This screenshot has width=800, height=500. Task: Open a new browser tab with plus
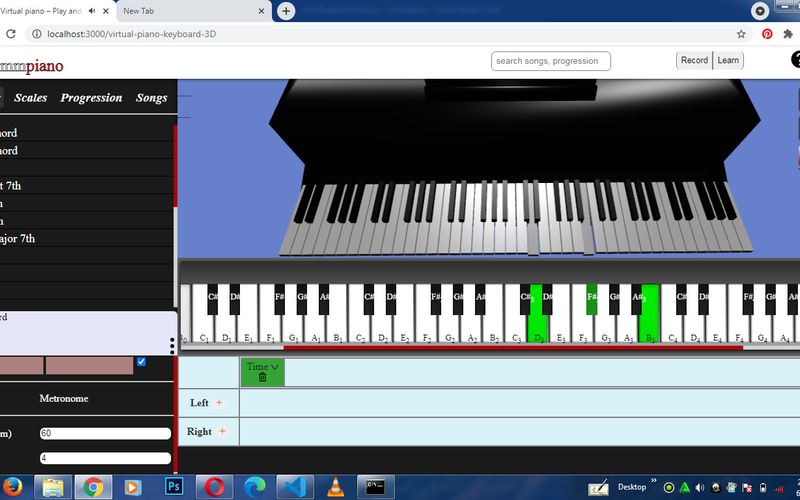(x=286, y=11)
